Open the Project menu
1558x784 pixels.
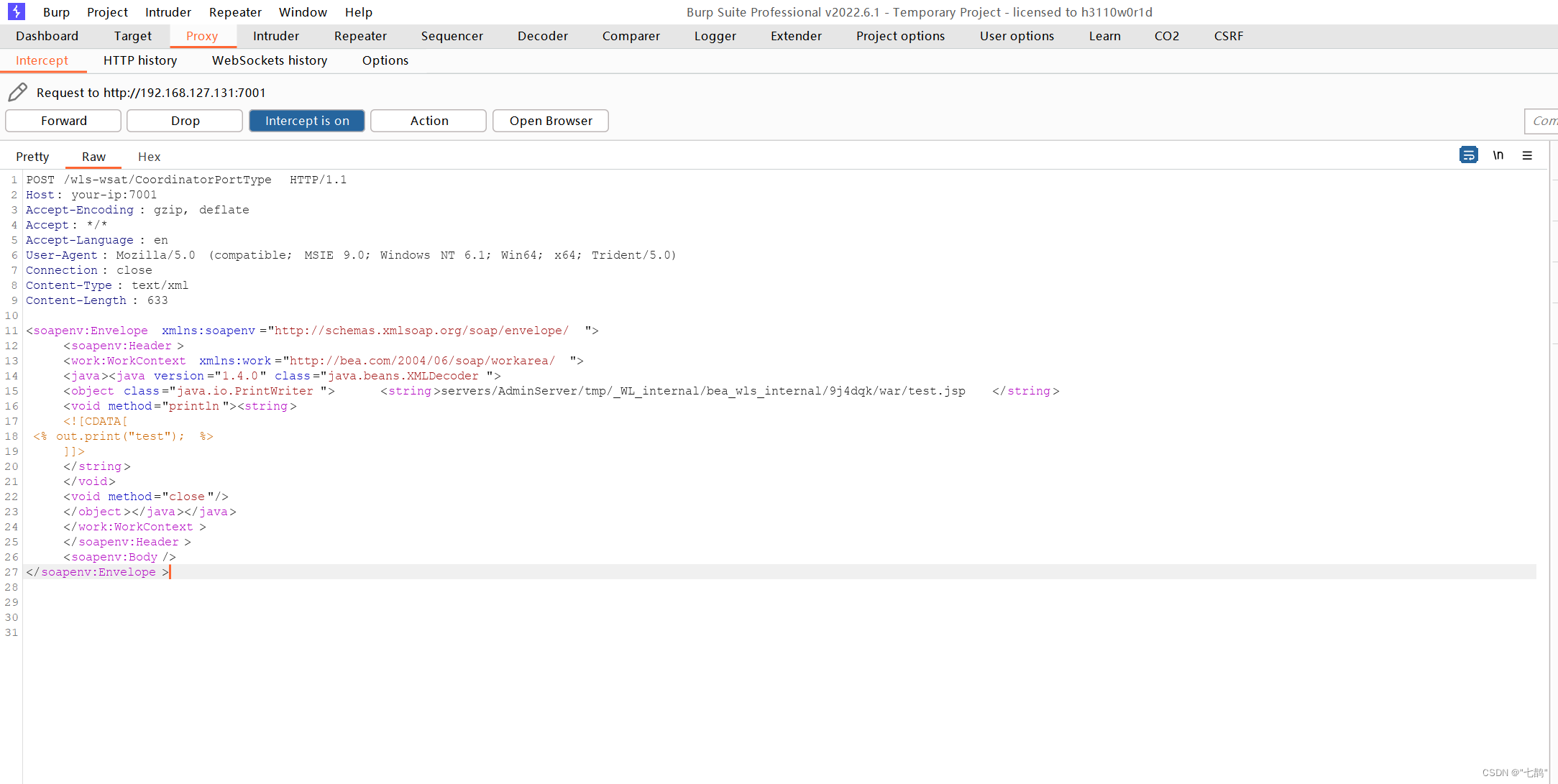(107, 12)
